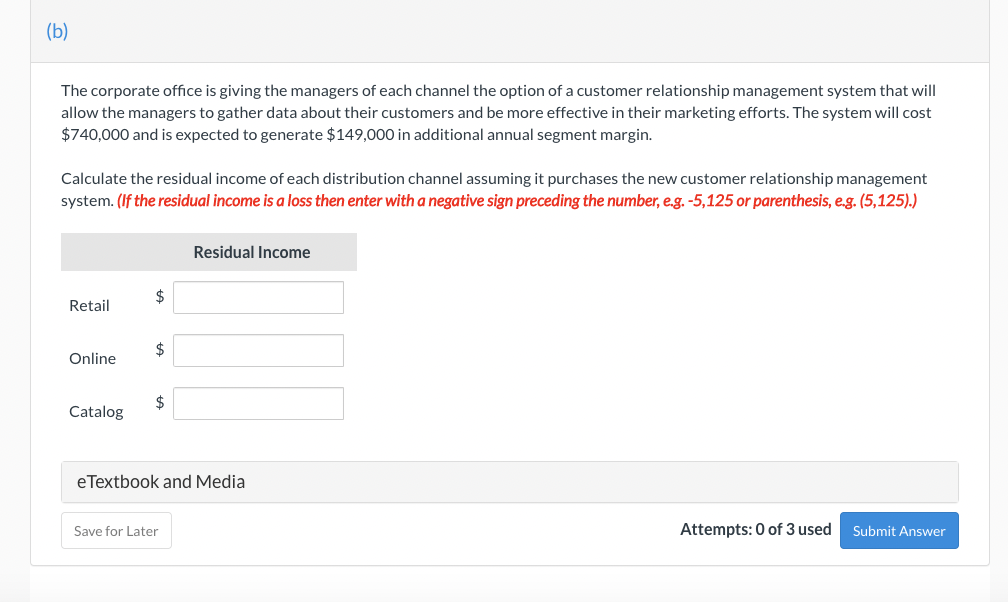Select the Residual Income column header
The width and height of the screenshot is (1008, 602).
252,252
